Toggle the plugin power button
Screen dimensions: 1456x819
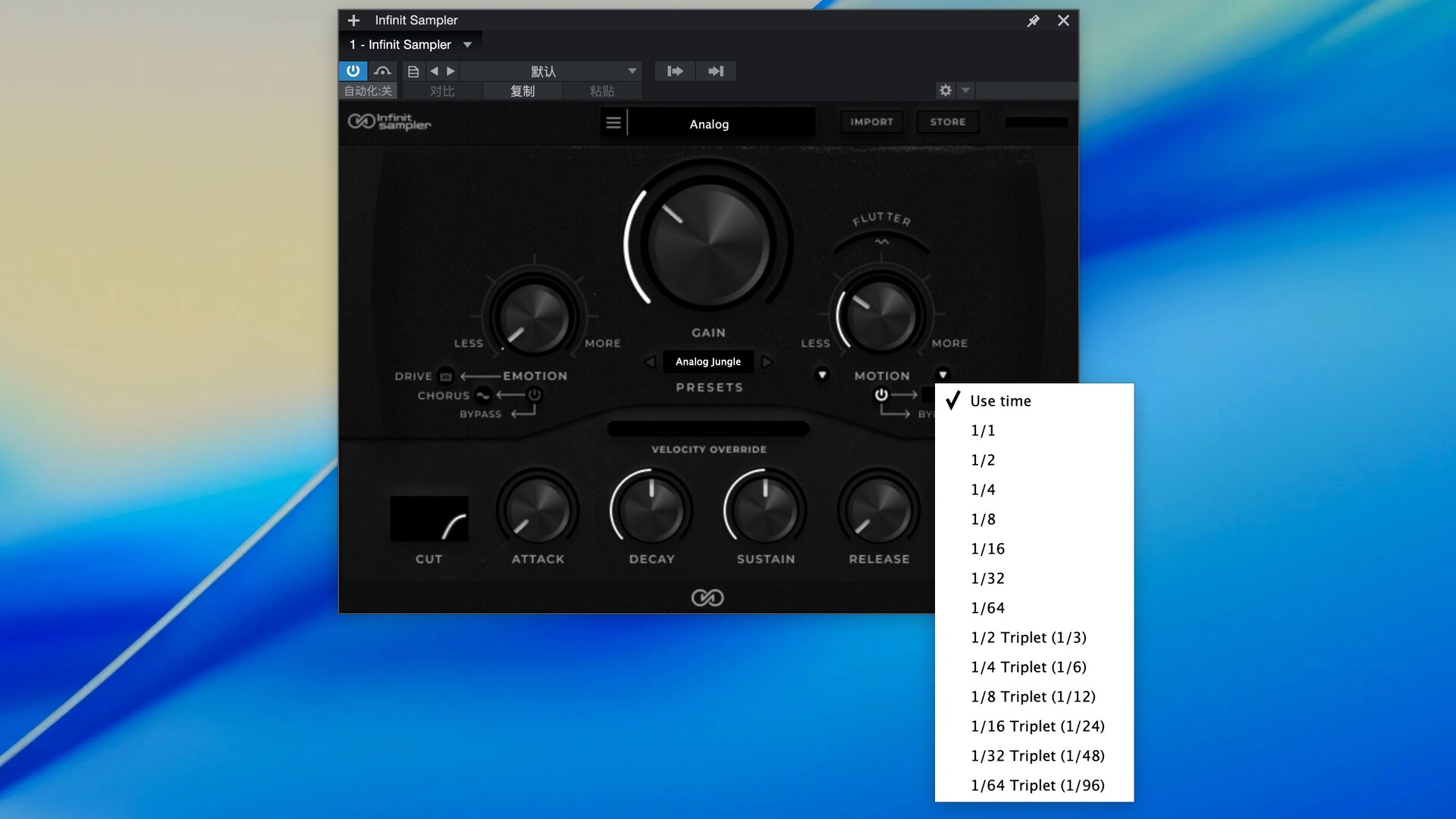pos(353,71)
